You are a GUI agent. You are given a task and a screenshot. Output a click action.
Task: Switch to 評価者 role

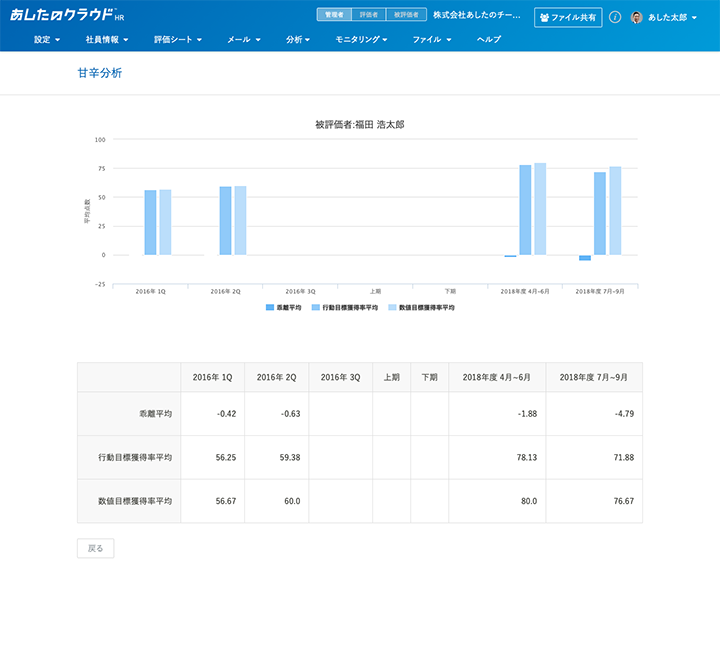pos(368,15)
